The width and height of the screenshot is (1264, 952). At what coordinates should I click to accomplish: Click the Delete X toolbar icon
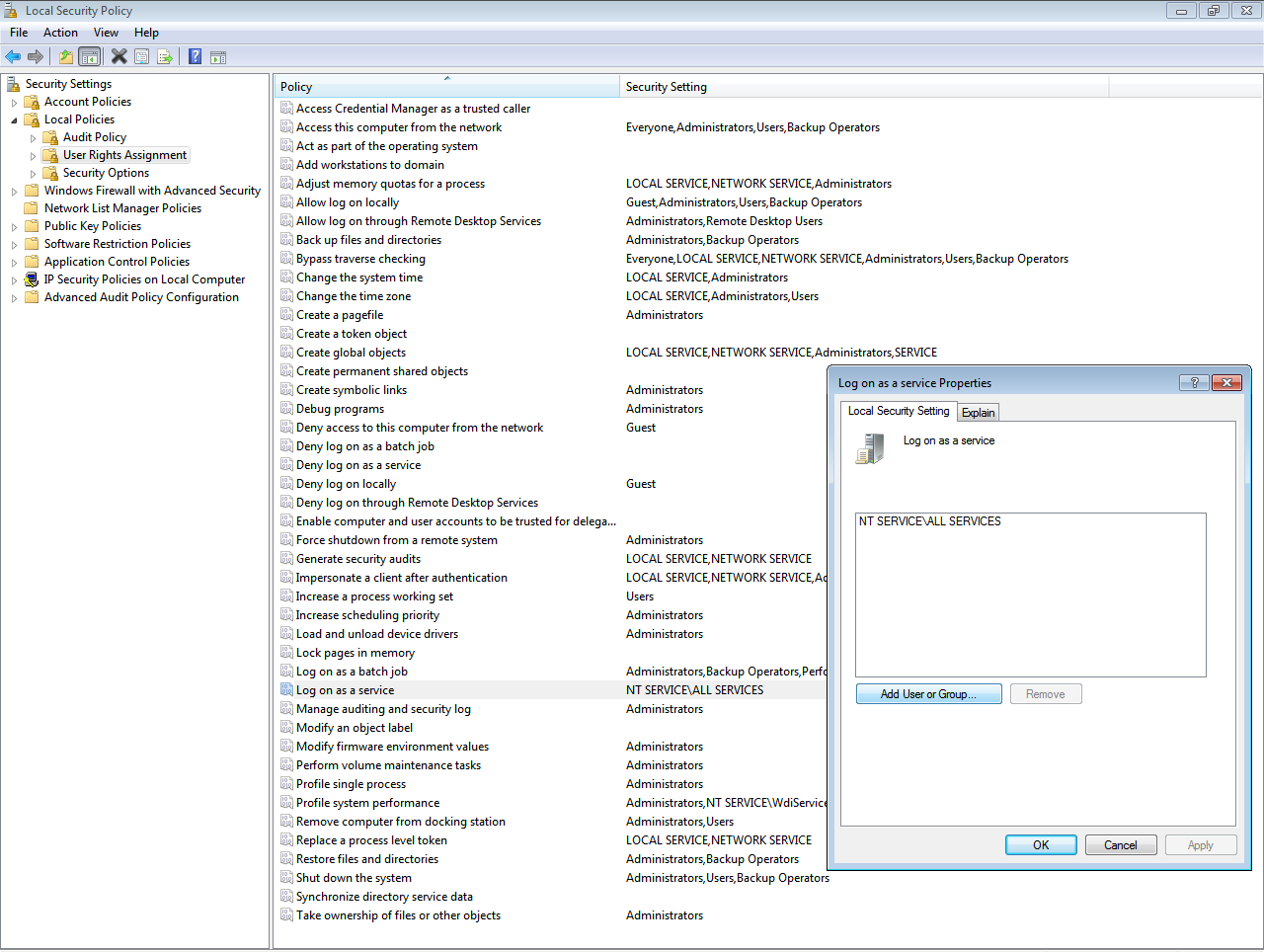click(x=119, y=57)
